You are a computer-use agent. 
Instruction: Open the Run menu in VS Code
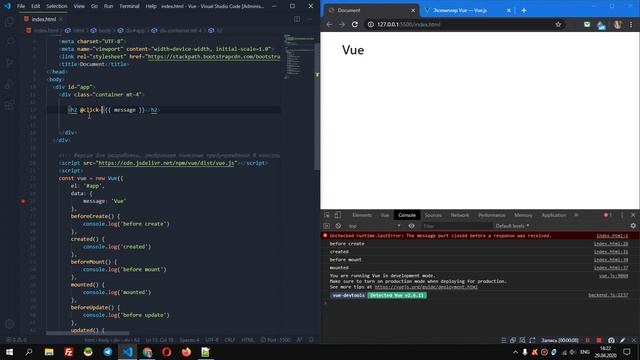(x=108, y=6)
